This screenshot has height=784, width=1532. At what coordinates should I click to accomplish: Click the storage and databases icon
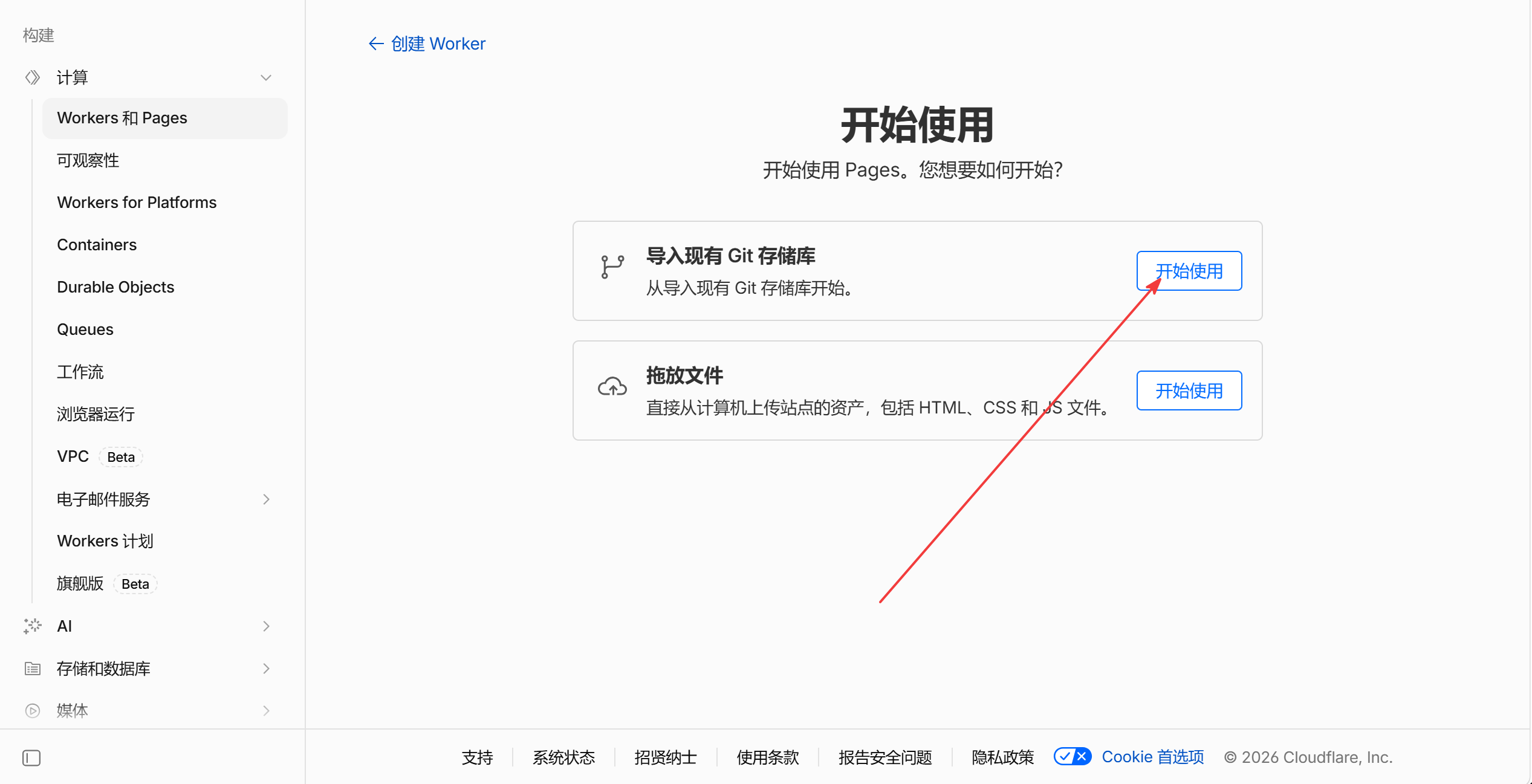pos(33,669)
